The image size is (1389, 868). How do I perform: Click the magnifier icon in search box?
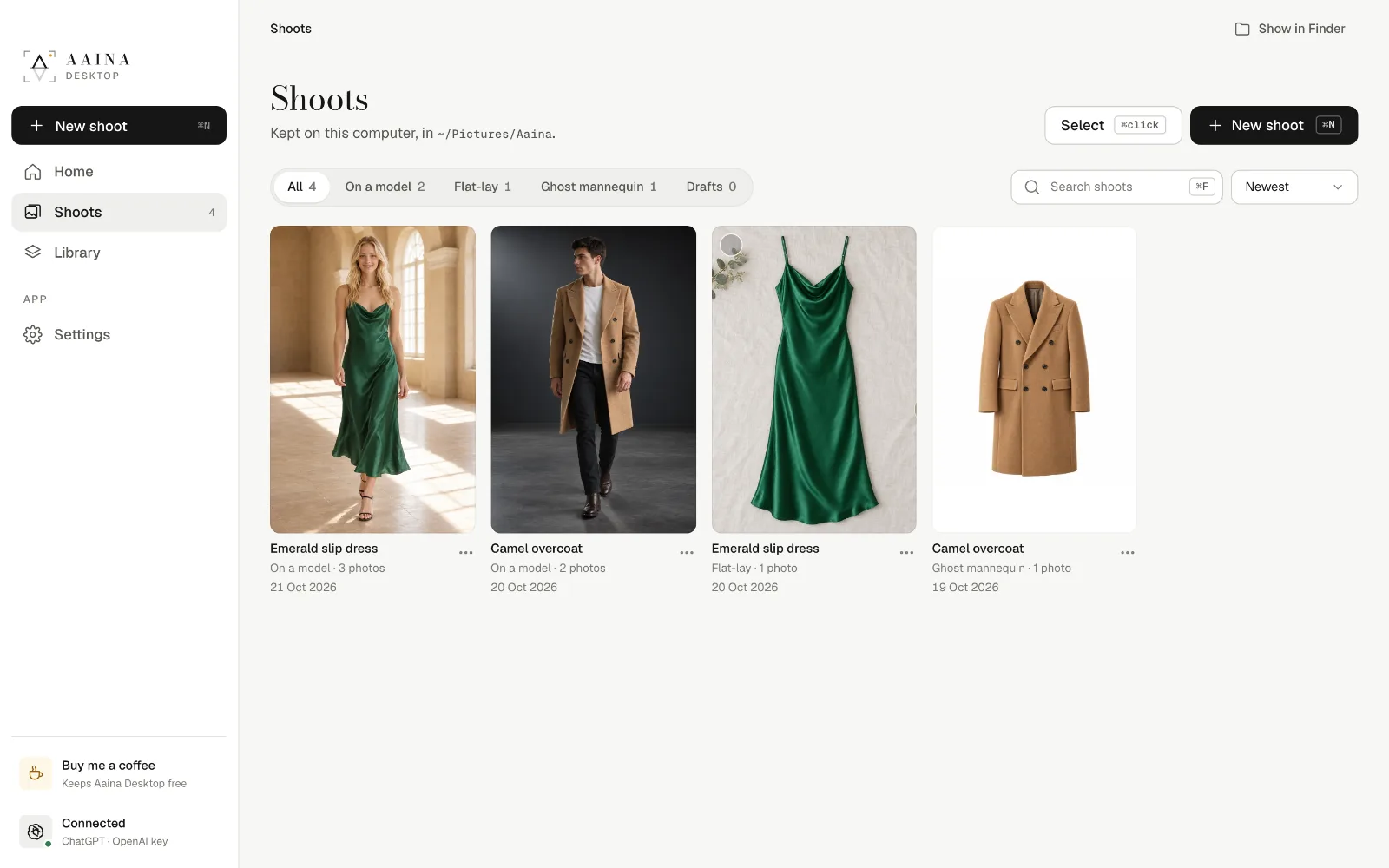click(x=1032, y=187)
